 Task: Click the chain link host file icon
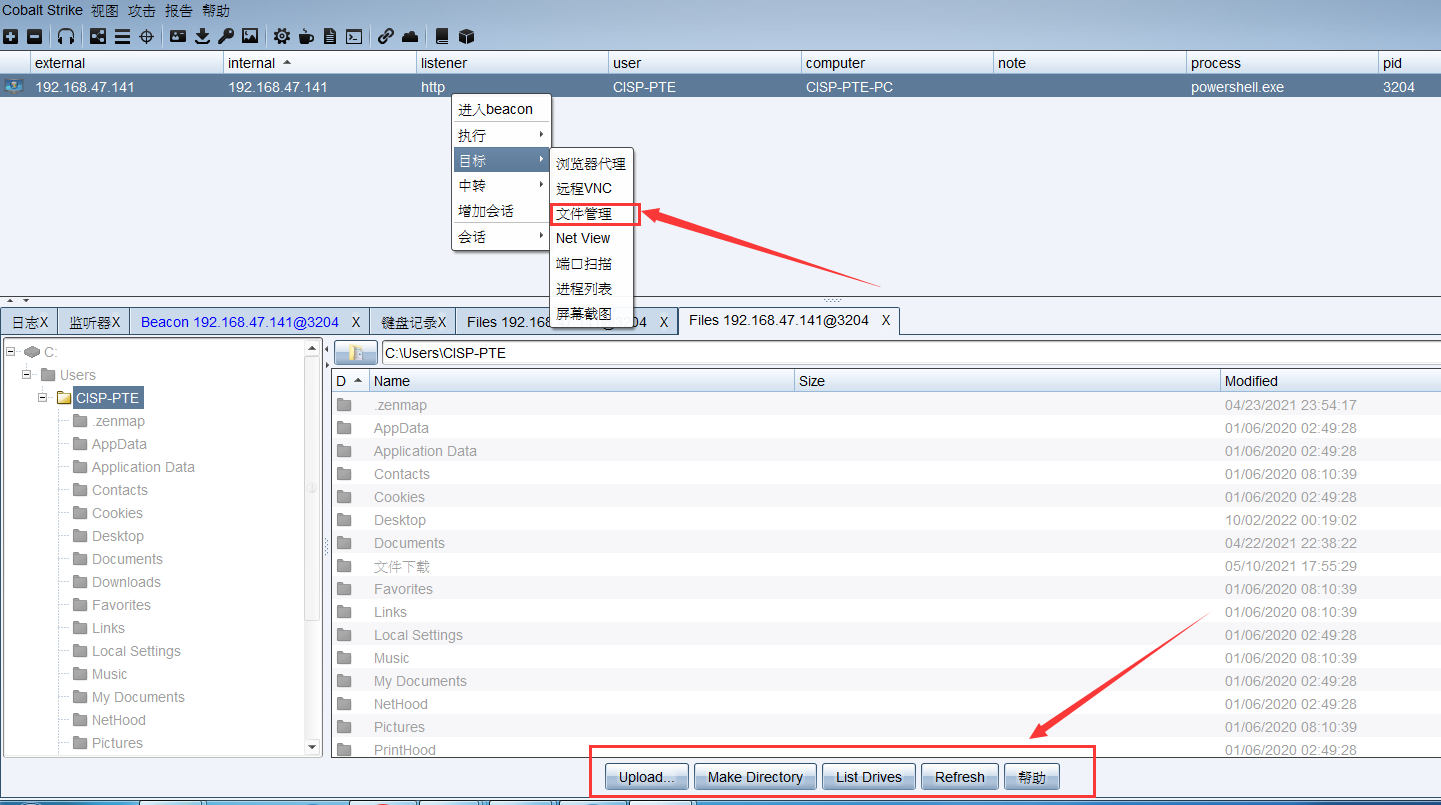[x=386, y=36]
